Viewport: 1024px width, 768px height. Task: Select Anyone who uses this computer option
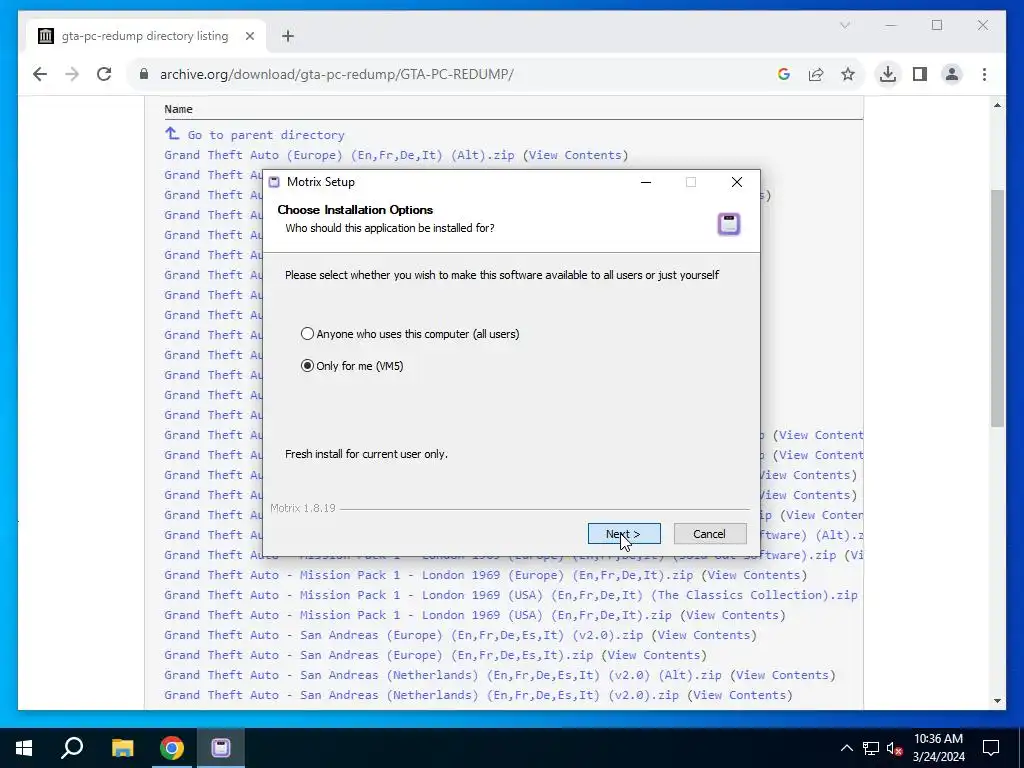409,334
